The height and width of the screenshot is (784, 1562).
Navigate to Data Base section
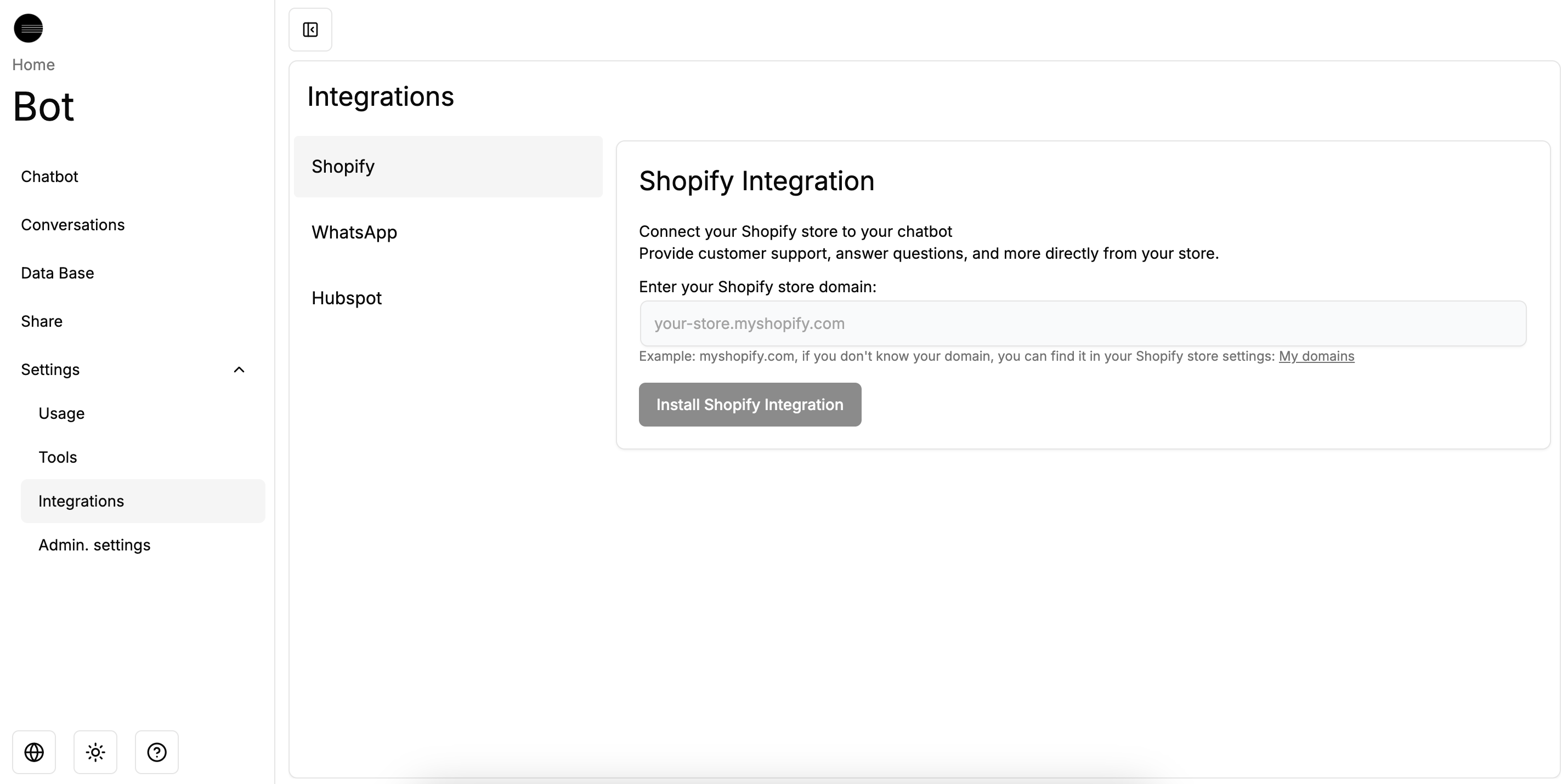58,273
